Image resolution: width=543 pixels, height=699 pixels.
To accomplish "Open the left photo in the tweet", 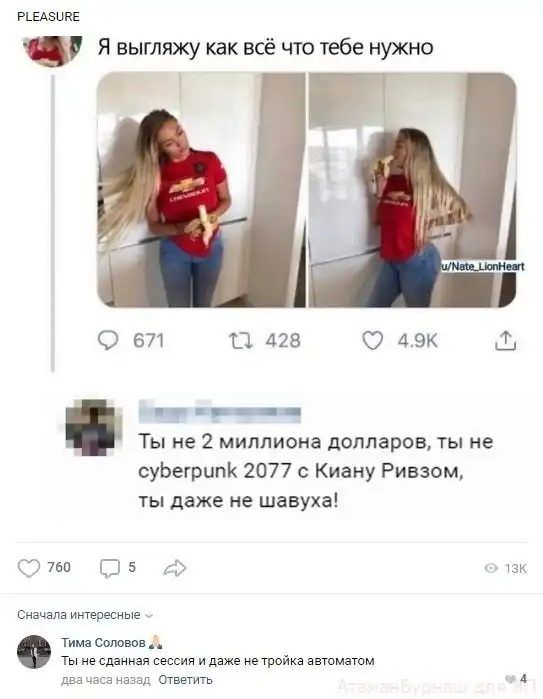I will [201, 190].
